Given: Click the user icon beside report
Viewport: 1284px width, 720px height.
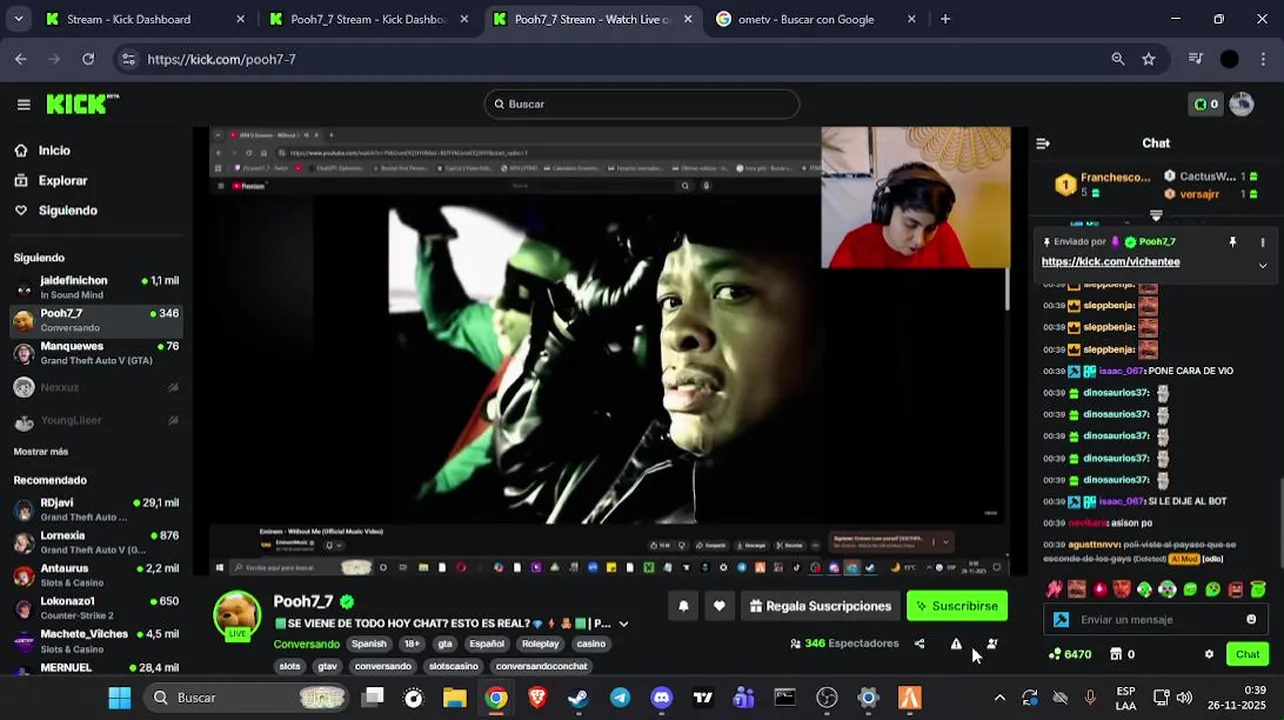Looking at the screenshot, I should coord(992,644).
